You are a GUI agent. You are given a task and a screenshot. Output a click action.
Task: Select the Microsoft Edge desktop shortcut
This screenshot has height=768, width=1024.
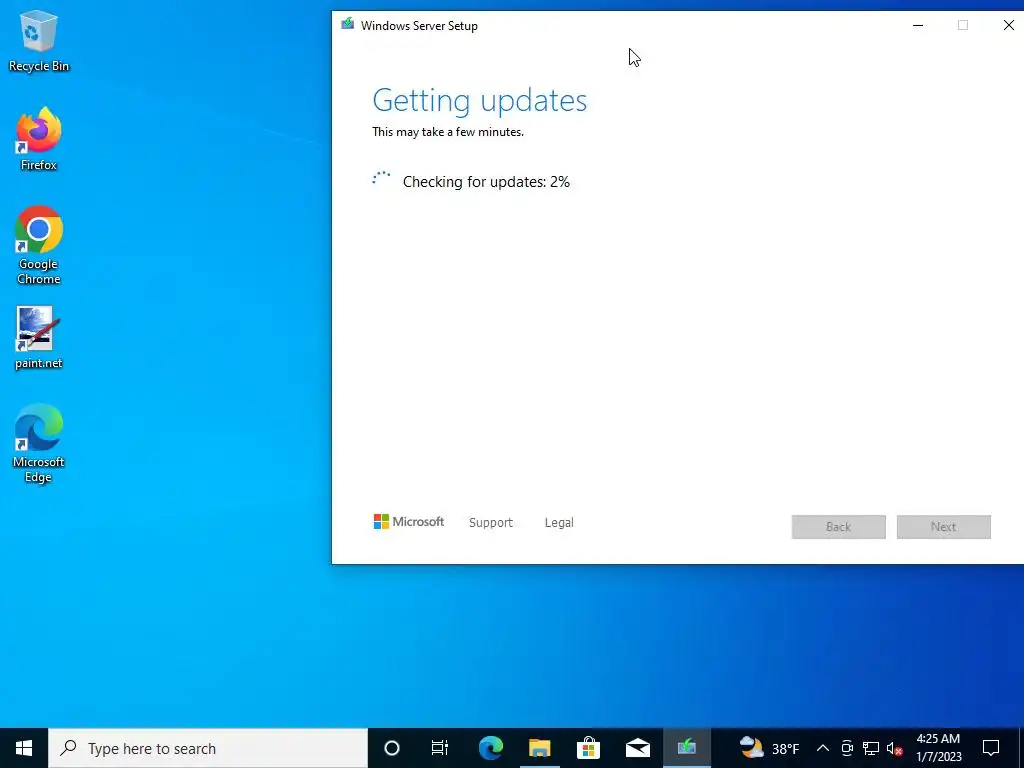(x=39, y=443)
